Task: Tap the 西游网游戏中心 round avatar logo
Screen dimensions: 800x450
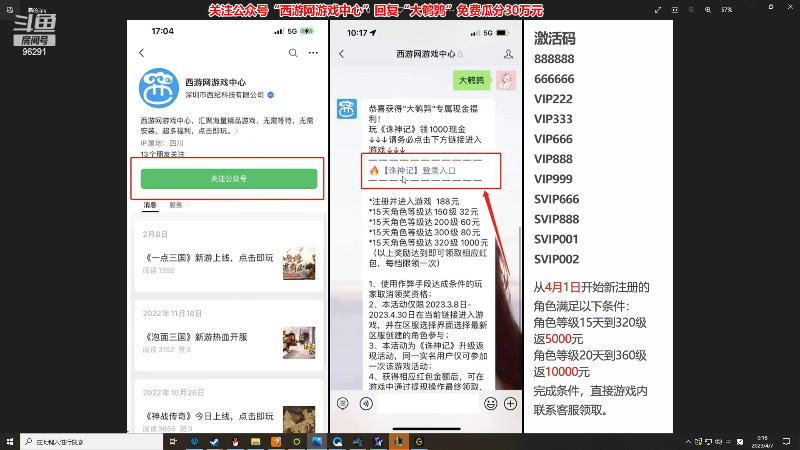Action: pyautogui.click(x=159, y=88)
